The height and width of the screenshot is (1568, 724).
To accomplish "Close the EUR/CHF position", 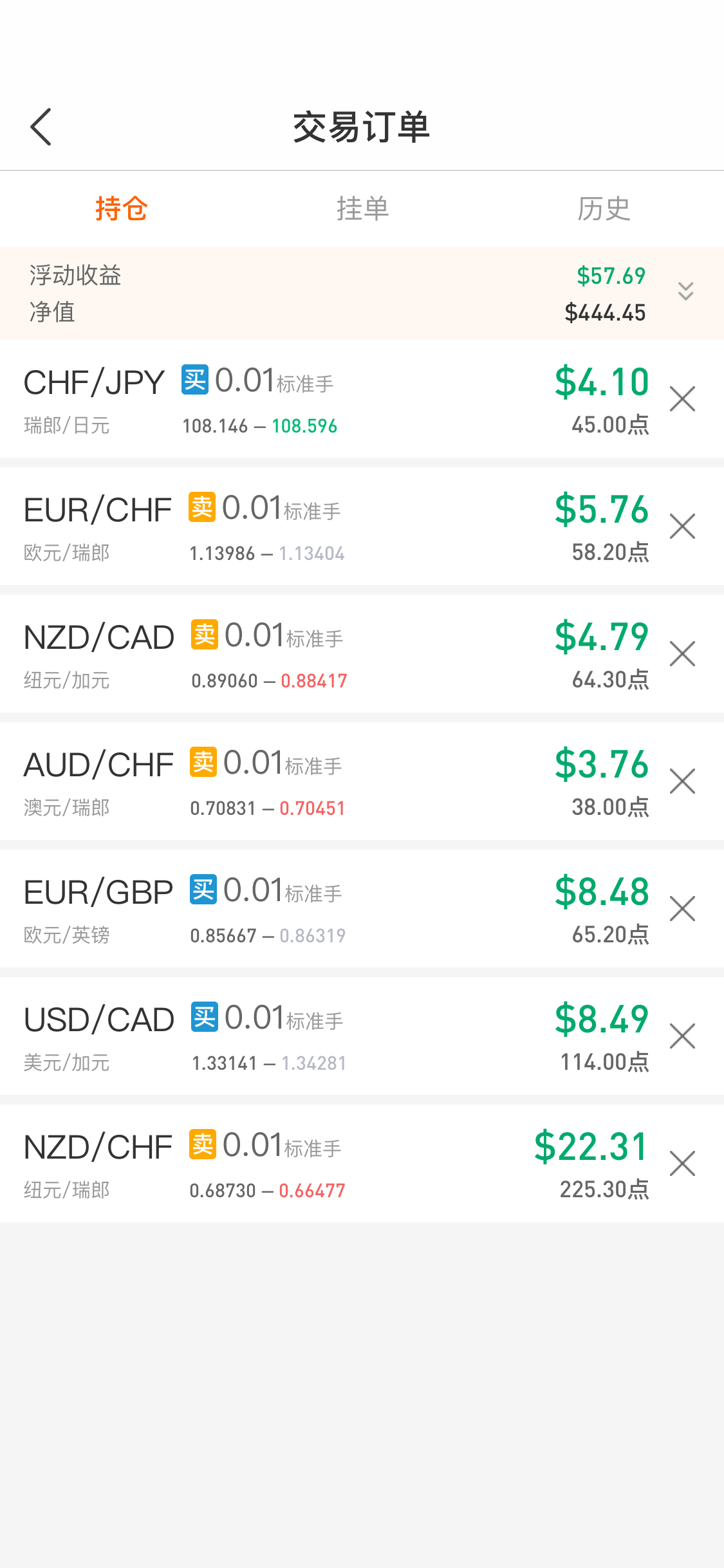I will pos(682,526).
